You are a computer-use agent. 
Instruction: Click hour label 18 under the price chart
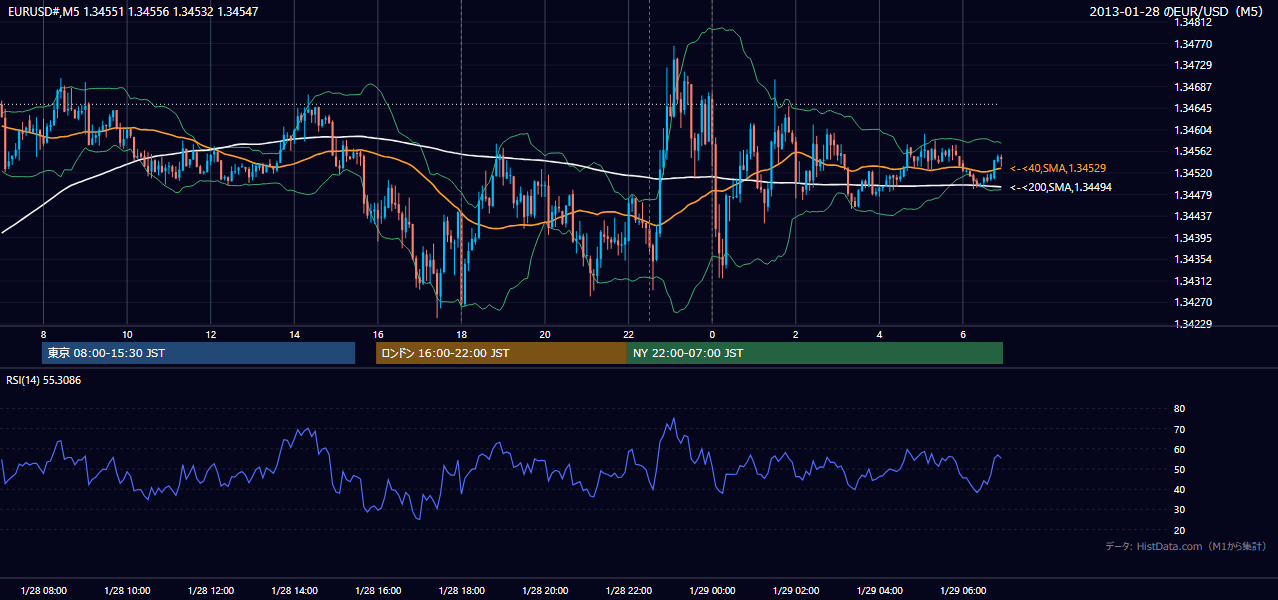[x=461, y=334]
